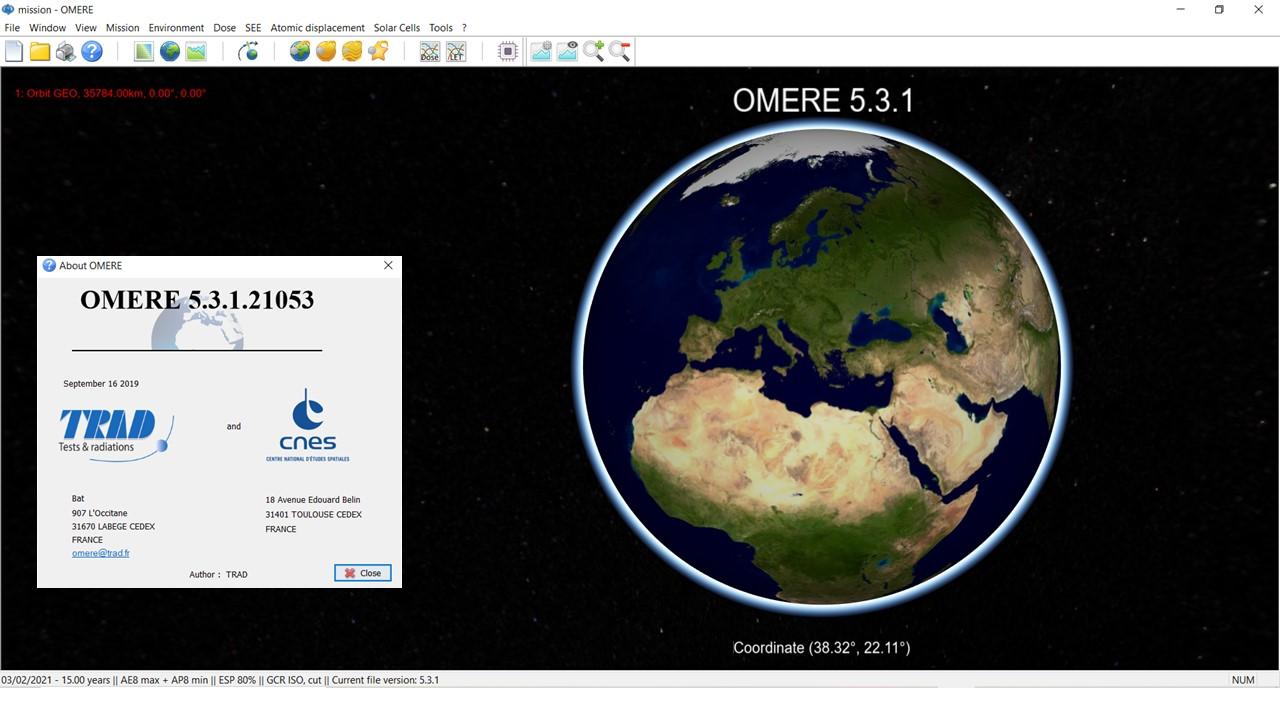The image size is (1280, 720).
Task: Open the Dose menu
Action: [x=224, y=28]
